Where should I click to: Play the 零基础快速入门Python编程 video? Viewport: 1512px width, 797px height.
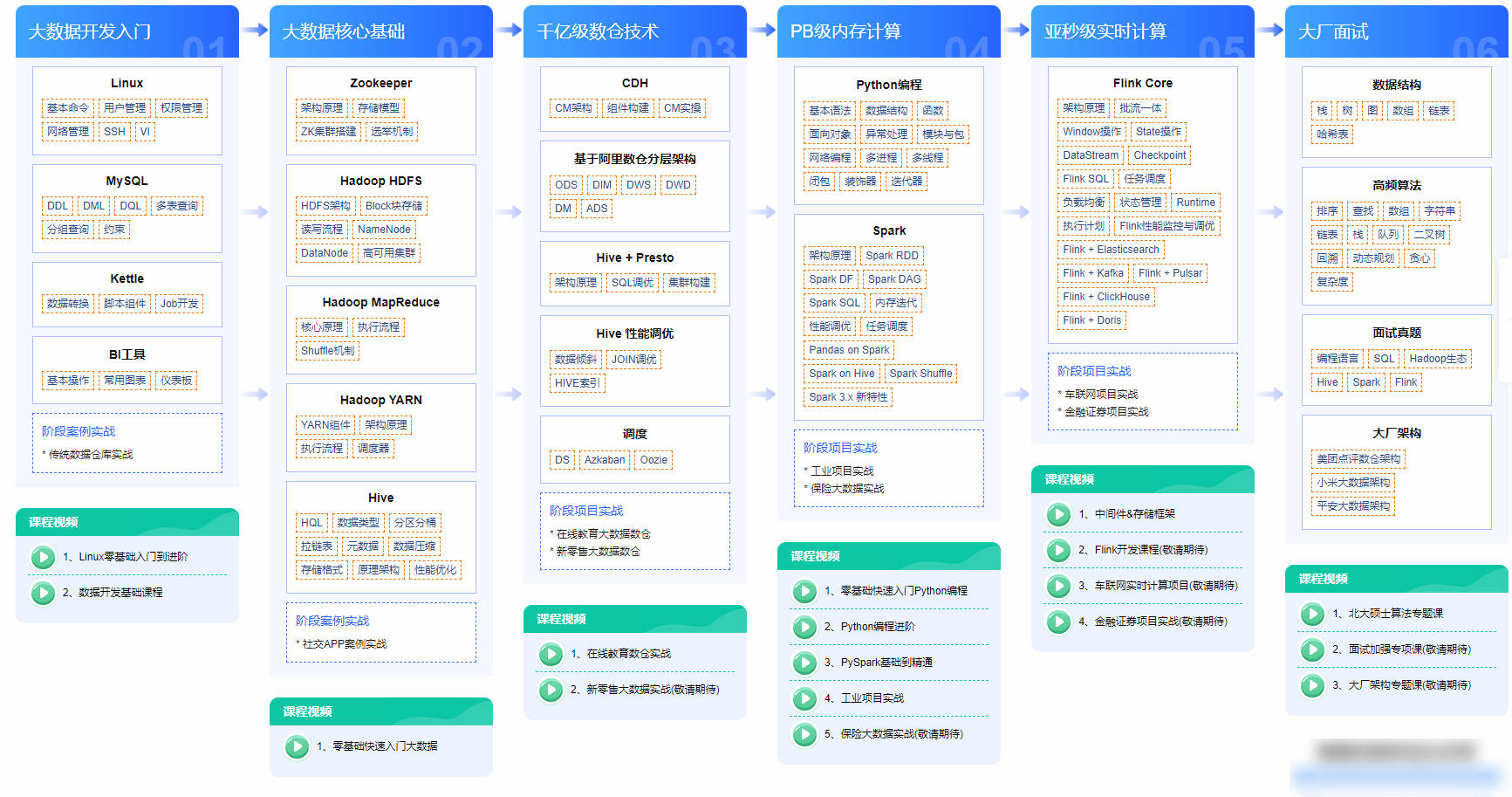pyautogui.click(x=804, y=591)
